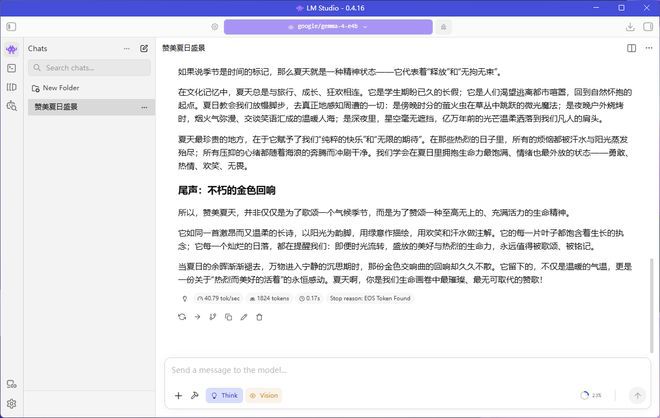The image size is (660, 418).
Task: Focus the Send a message input box
Action: coord(407,370)
